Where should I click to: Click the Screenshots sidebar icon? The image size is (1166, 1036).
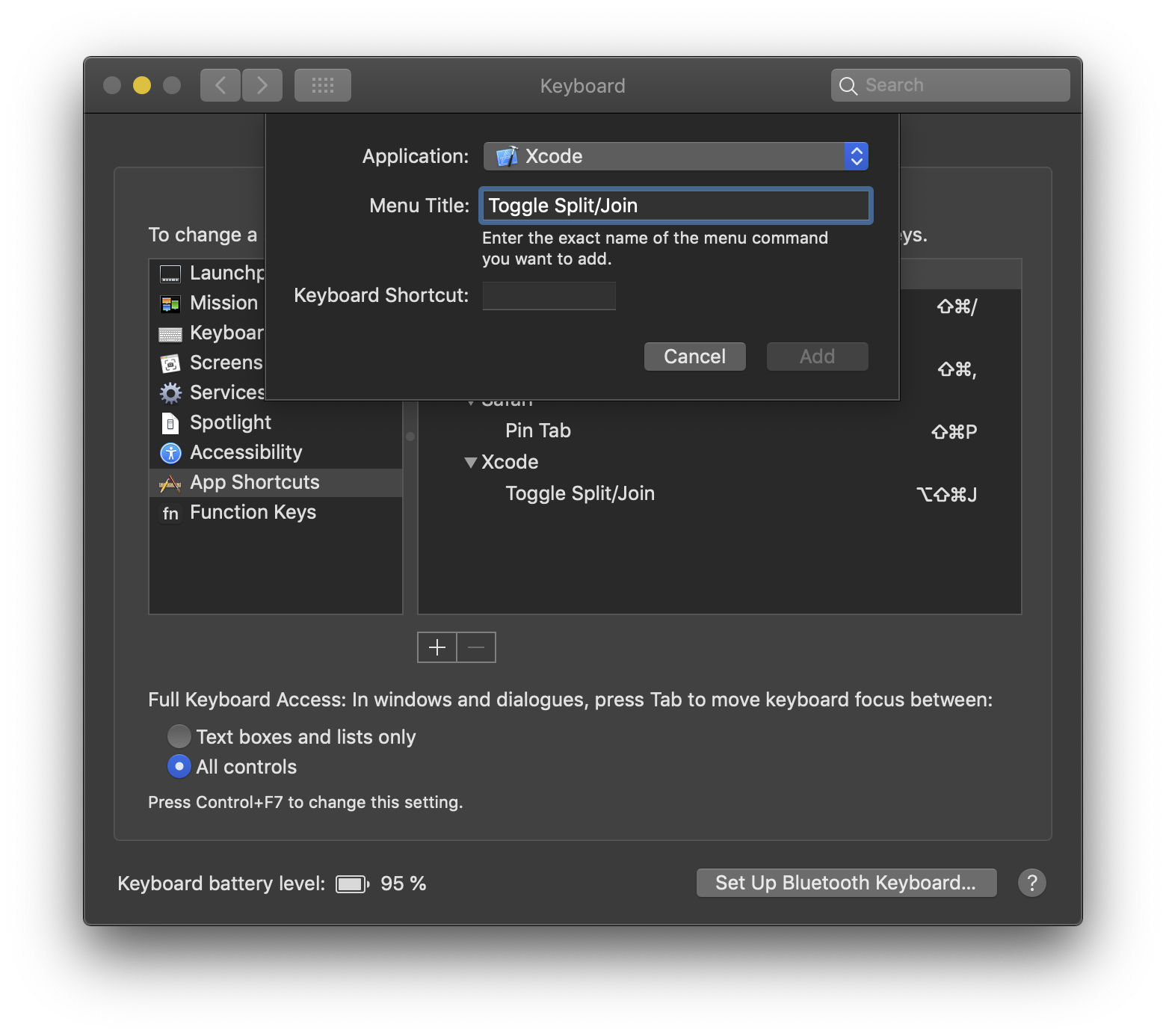pos(170,364)
